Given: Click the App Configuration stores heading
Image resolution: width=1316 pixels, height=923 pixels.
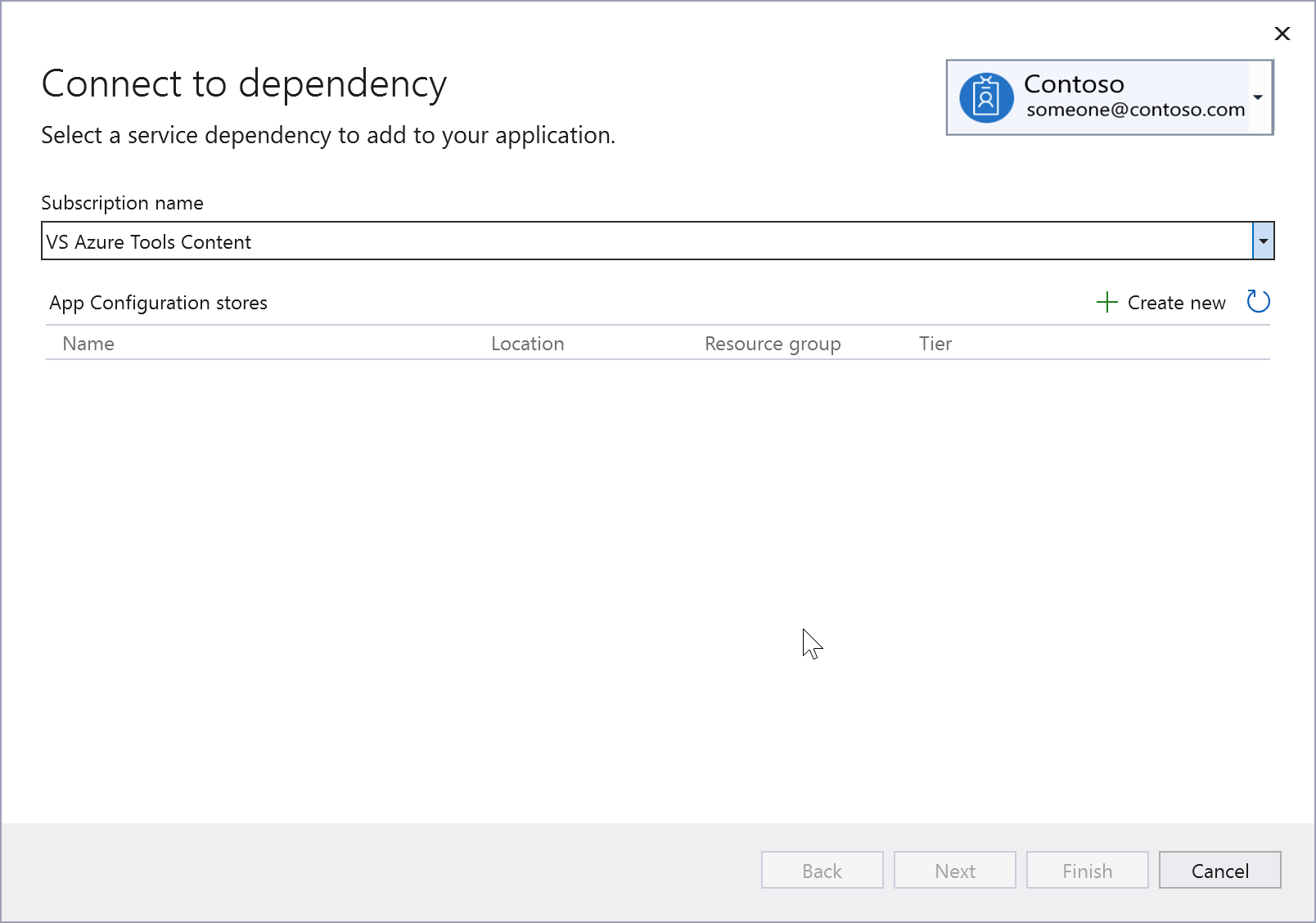Looking at the screenshot, I should click(x=159, y=303).
